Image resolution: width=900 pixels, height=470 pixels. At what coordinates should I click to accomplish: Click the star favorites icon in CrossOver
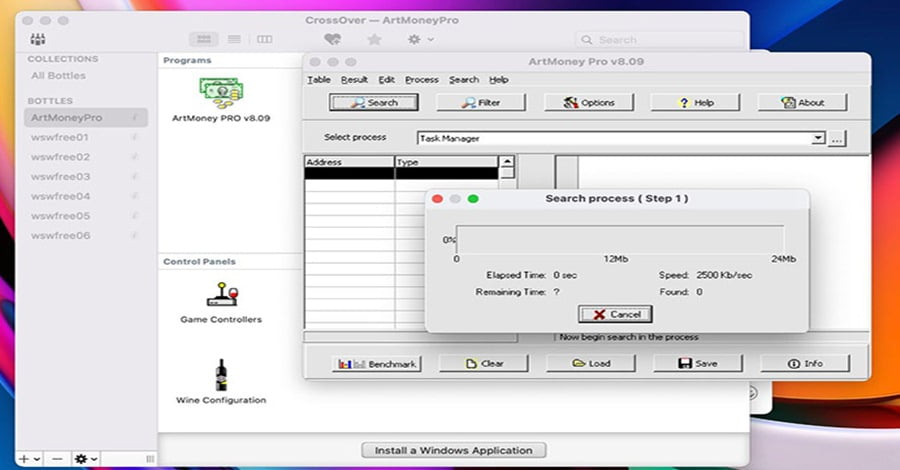(374, 40)
